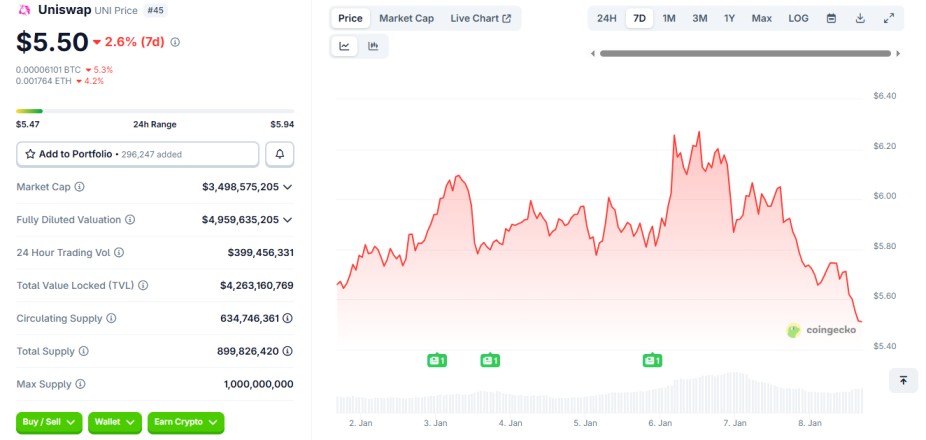Viewport: 926px width, 440px height.
Task: Click the 296,247 added text
Action: click(152, 155)
